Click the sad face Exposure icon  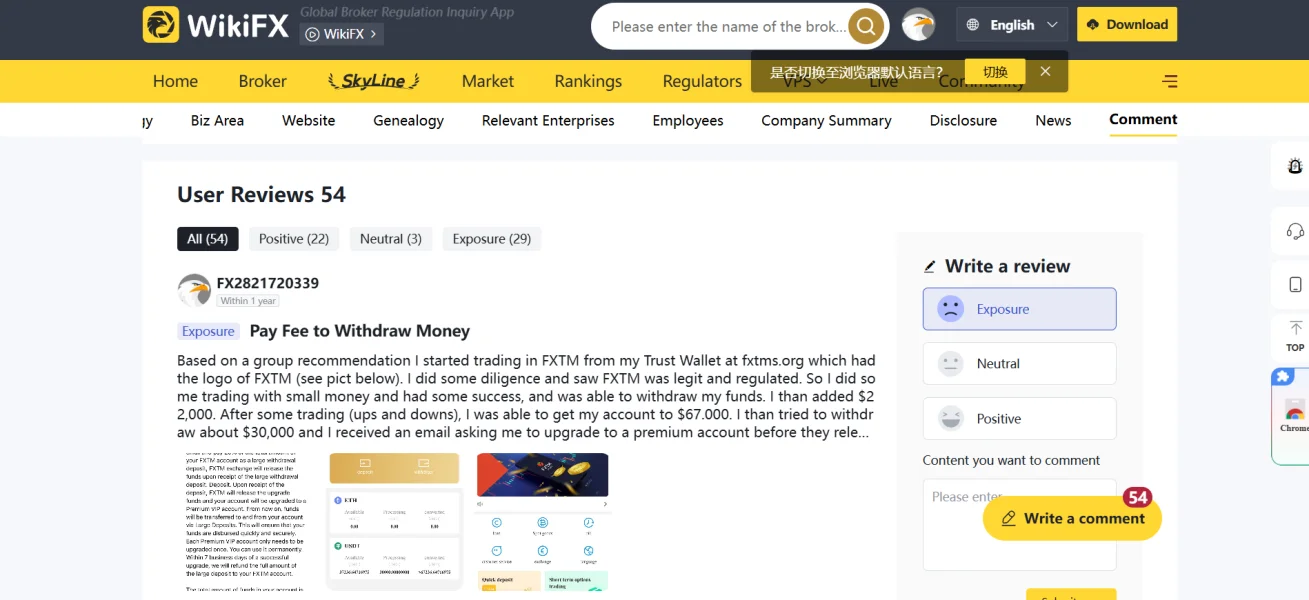[x=950, y=309]
